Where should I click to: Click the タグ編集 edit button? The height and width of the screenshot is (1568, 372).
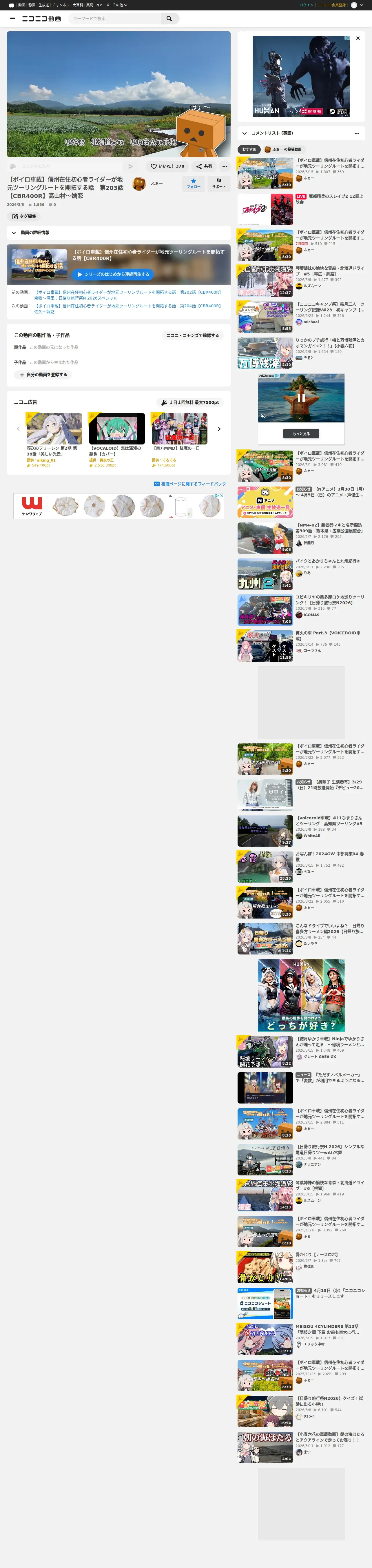(24, 216)
